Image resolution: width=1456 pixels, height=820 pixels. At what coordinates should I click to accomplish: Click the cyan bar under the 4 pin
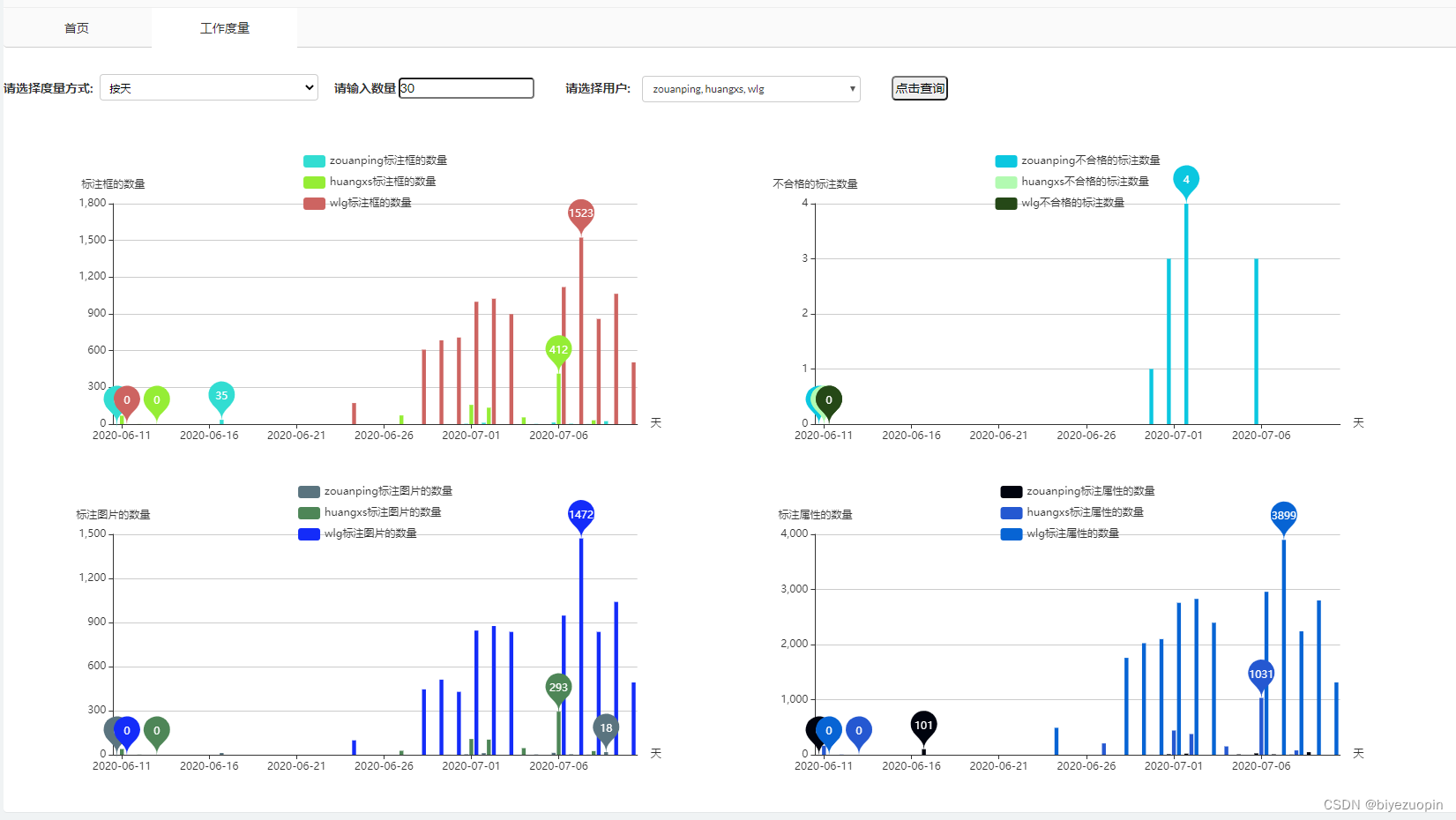click(x=1186, y=314)
